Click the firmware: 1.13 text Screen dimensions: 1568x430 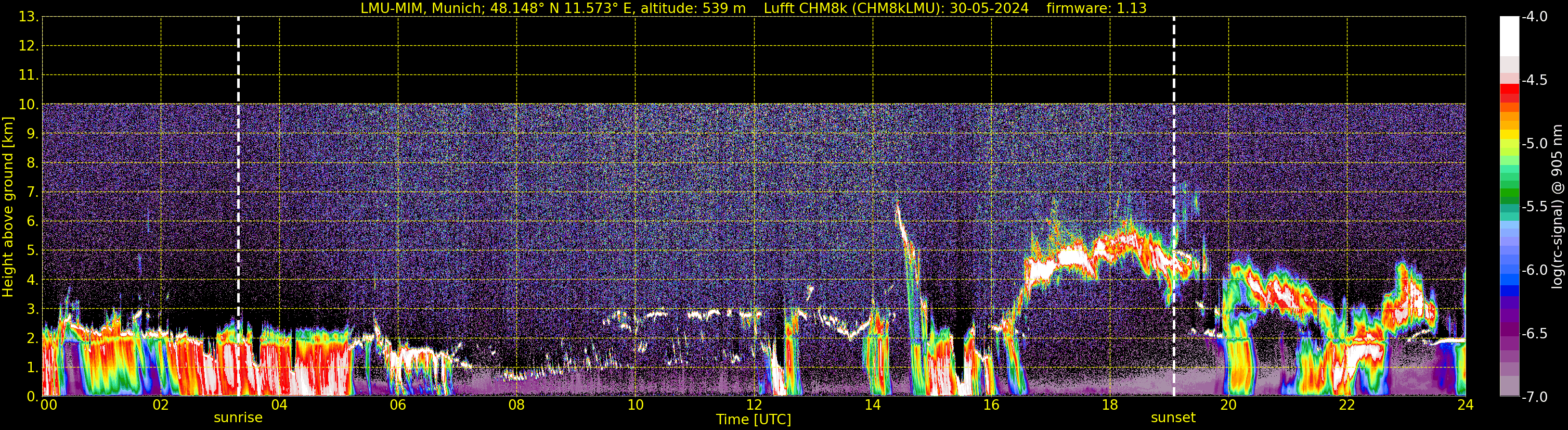point(1096,8)
